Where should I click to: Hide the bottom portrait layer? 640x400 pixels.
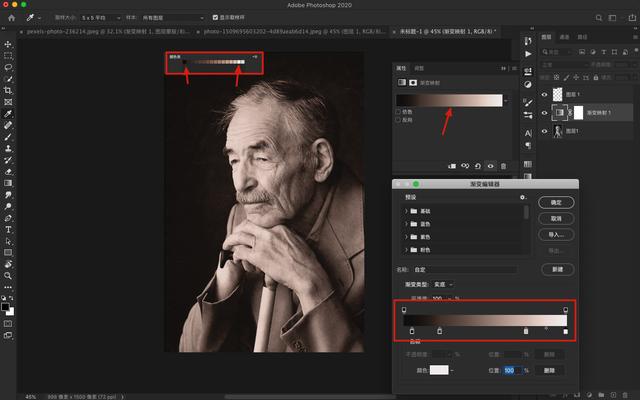(x=544, y=131)
